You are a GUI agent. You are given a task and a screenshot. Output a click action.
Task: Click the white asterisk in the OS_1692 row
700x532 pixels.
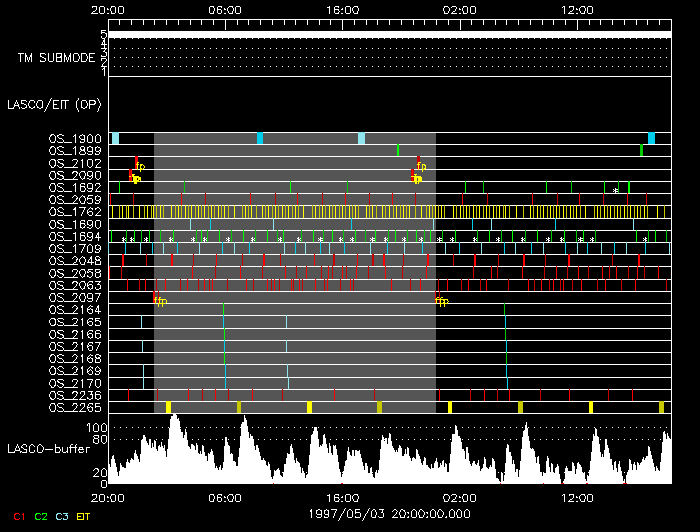(616, 190)
